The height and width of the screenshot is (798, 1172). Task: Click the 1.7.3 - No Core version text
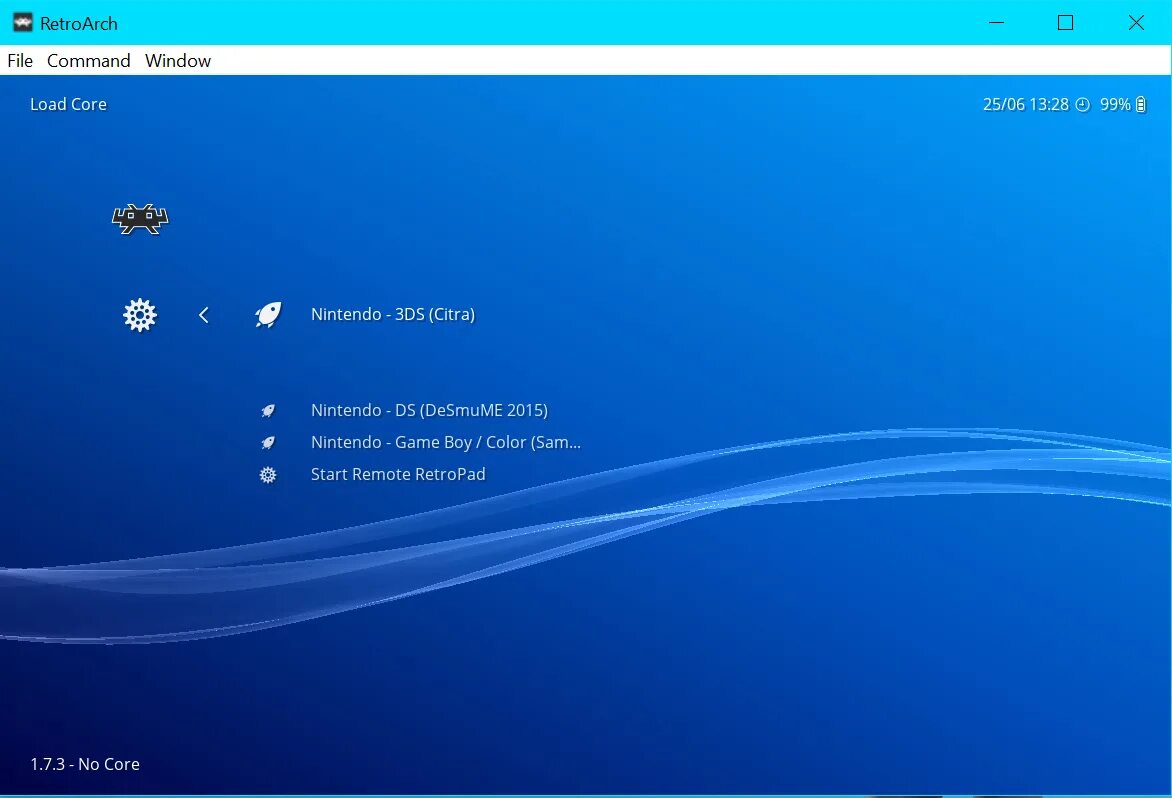84,764
